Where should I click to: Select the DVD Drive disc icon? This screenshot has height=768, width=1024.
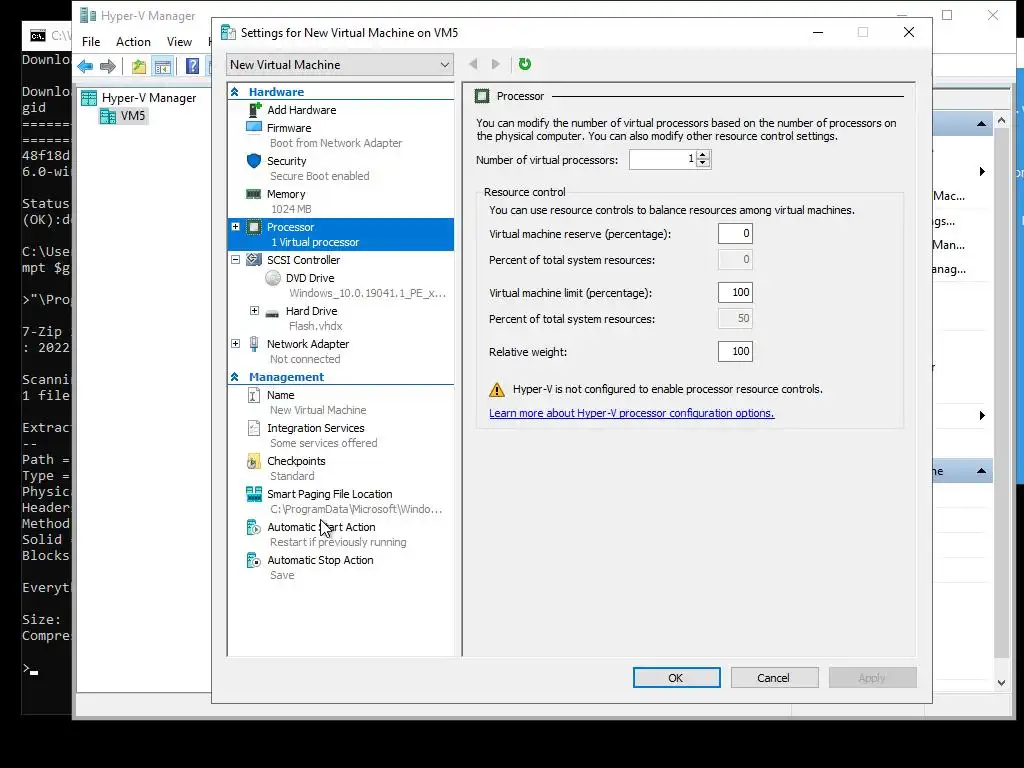click(273, 278)
